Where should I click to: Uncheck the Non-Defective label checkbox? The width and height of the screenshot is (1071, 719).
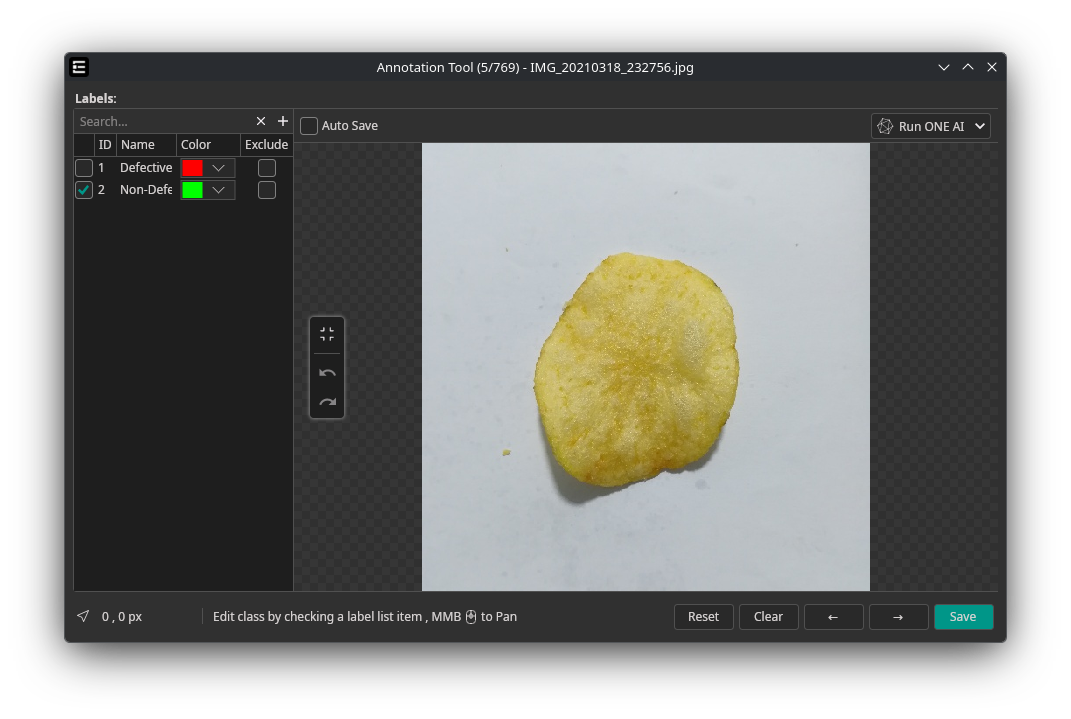84,190
